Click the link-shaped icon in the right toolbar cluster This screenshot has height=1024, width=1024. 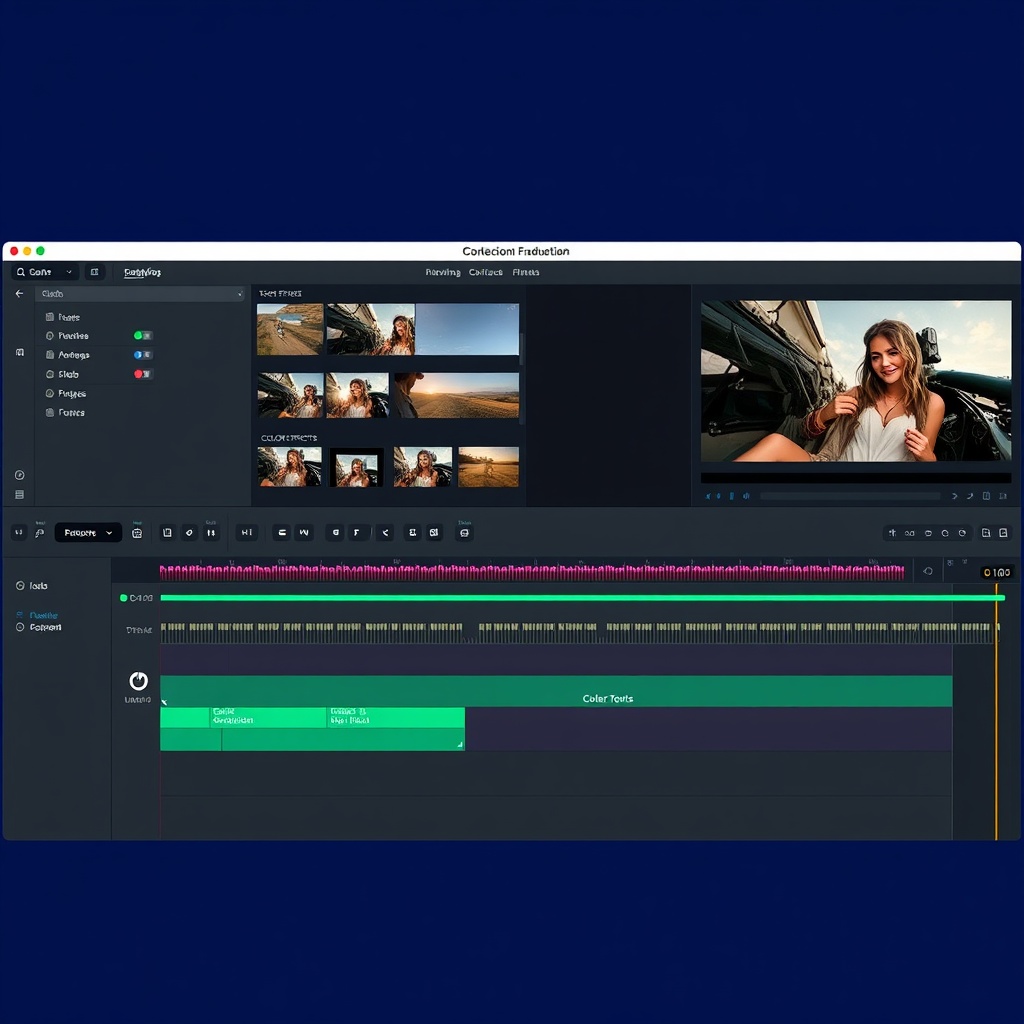pos(910,534)
